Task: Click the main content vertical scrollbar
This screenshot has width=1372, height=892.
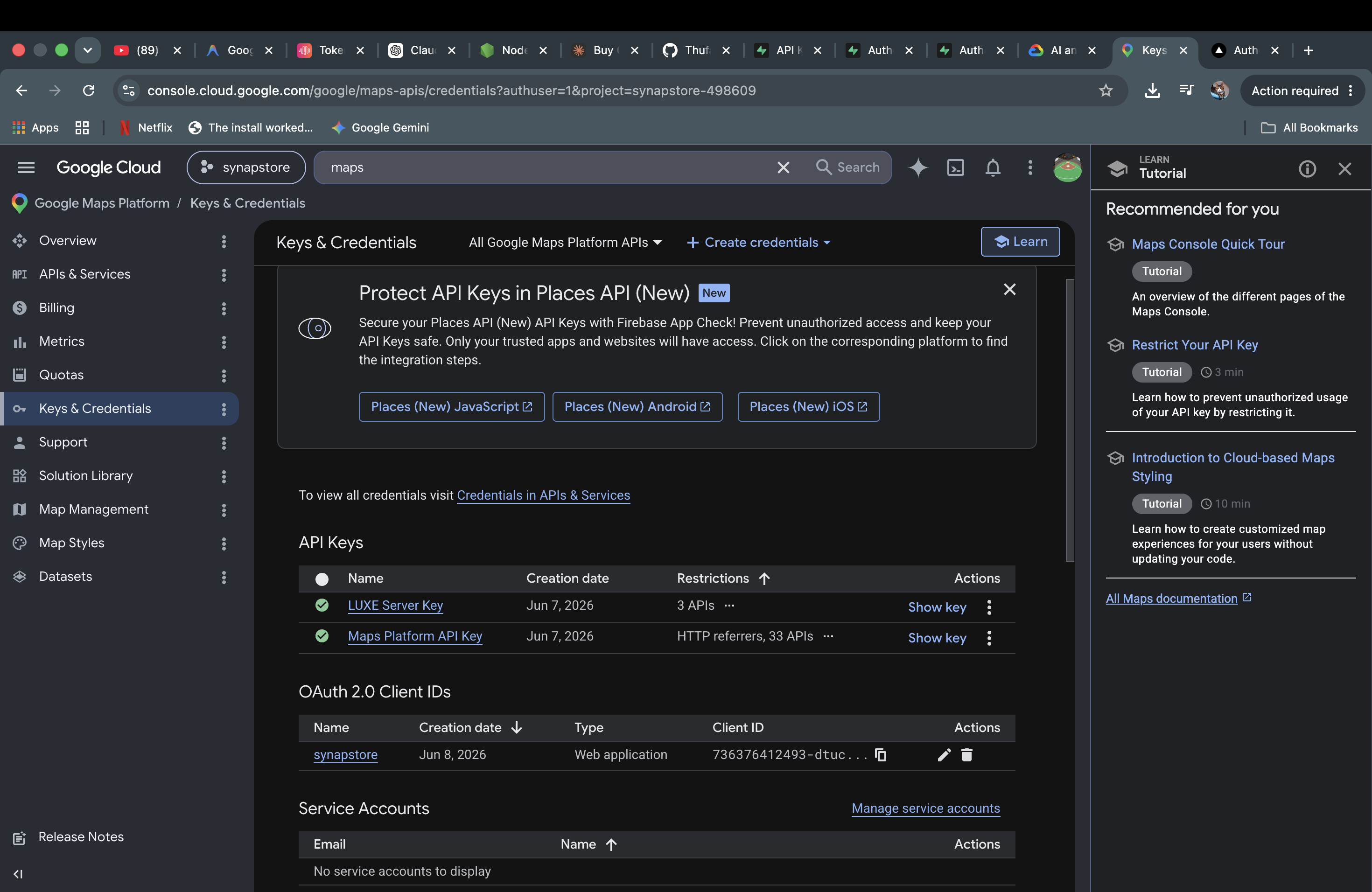Action: click(x=1070, y=420)
